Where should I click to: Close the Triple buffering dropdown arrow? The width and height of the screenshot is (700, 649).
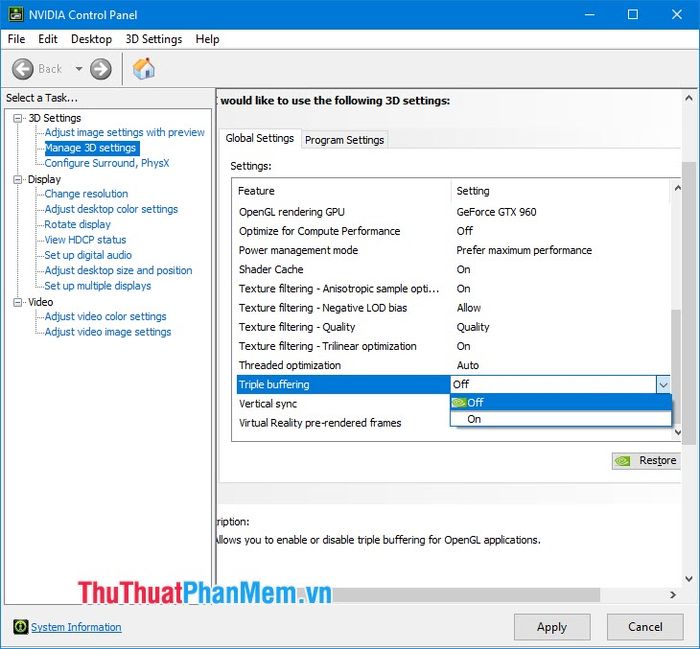click(x=663, y=384)
